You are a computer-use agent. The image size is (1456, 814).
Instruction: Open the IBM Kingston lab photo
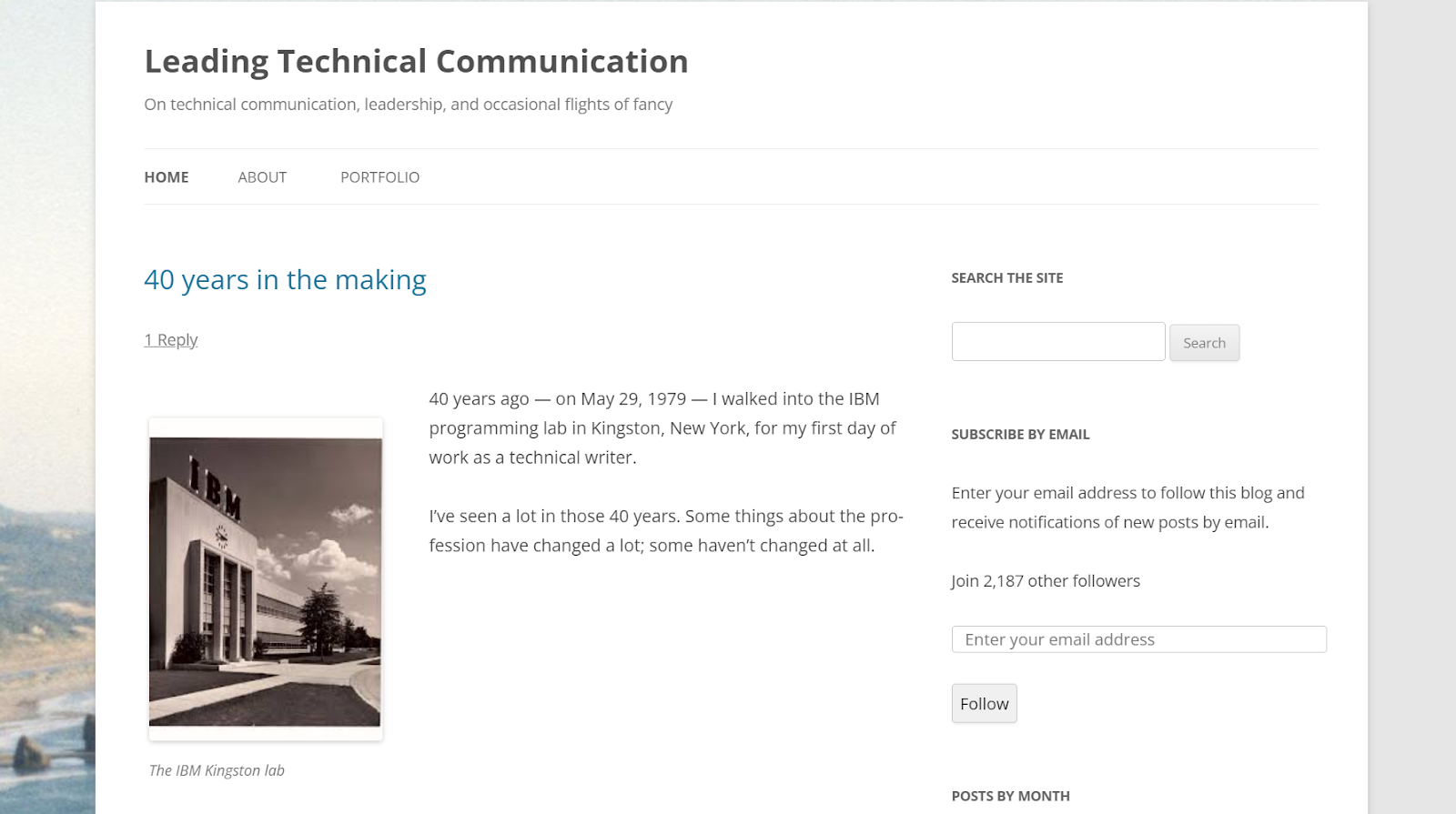coord(265,576)
